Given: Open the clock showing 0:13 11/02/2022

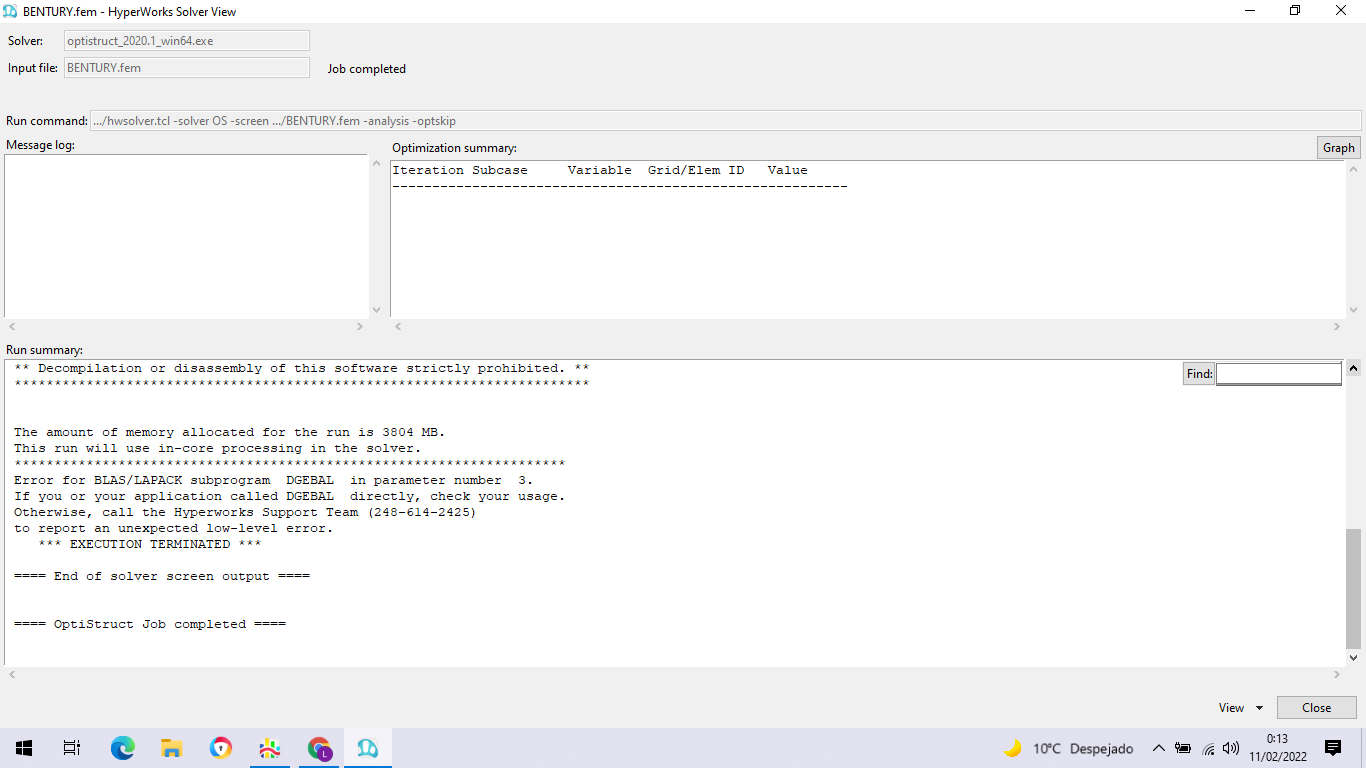Looking at the screenshot, I should coord(1277,748).
